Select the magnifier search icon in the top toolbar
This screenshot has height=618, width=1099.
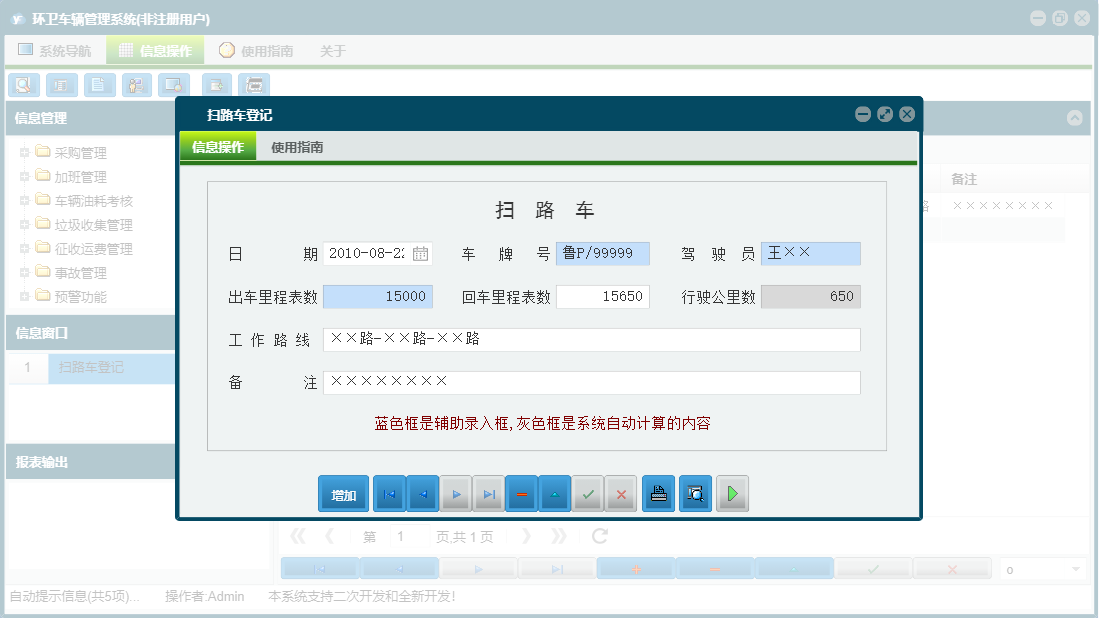click(x=23, y=85)
